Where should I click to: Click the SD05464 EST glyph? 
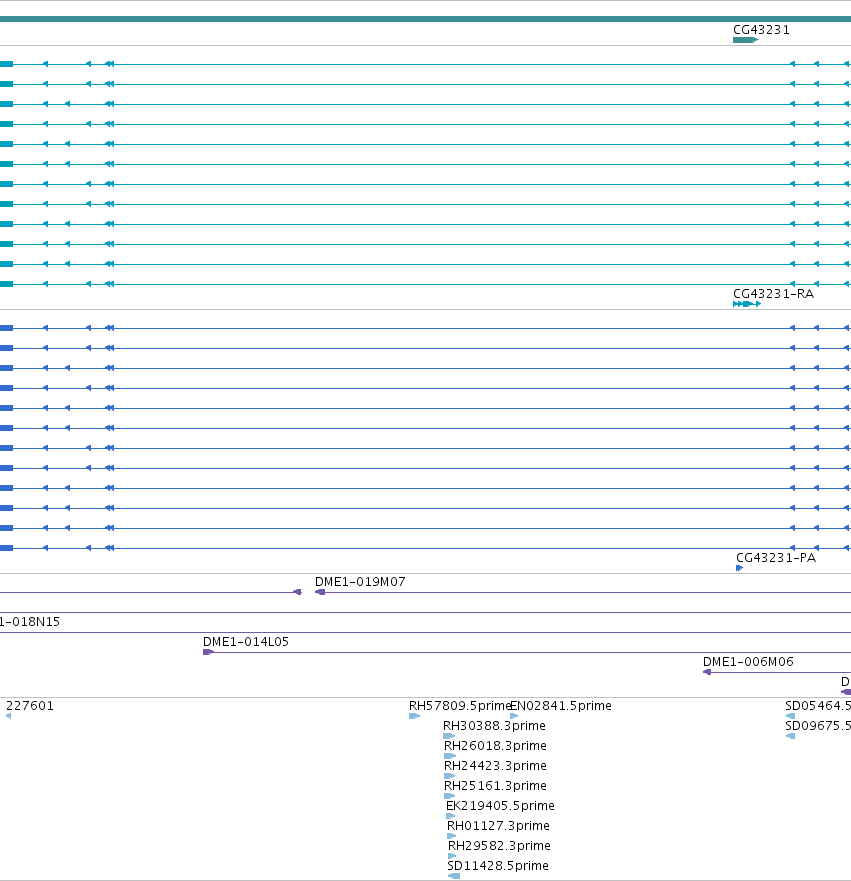(790, 716)
